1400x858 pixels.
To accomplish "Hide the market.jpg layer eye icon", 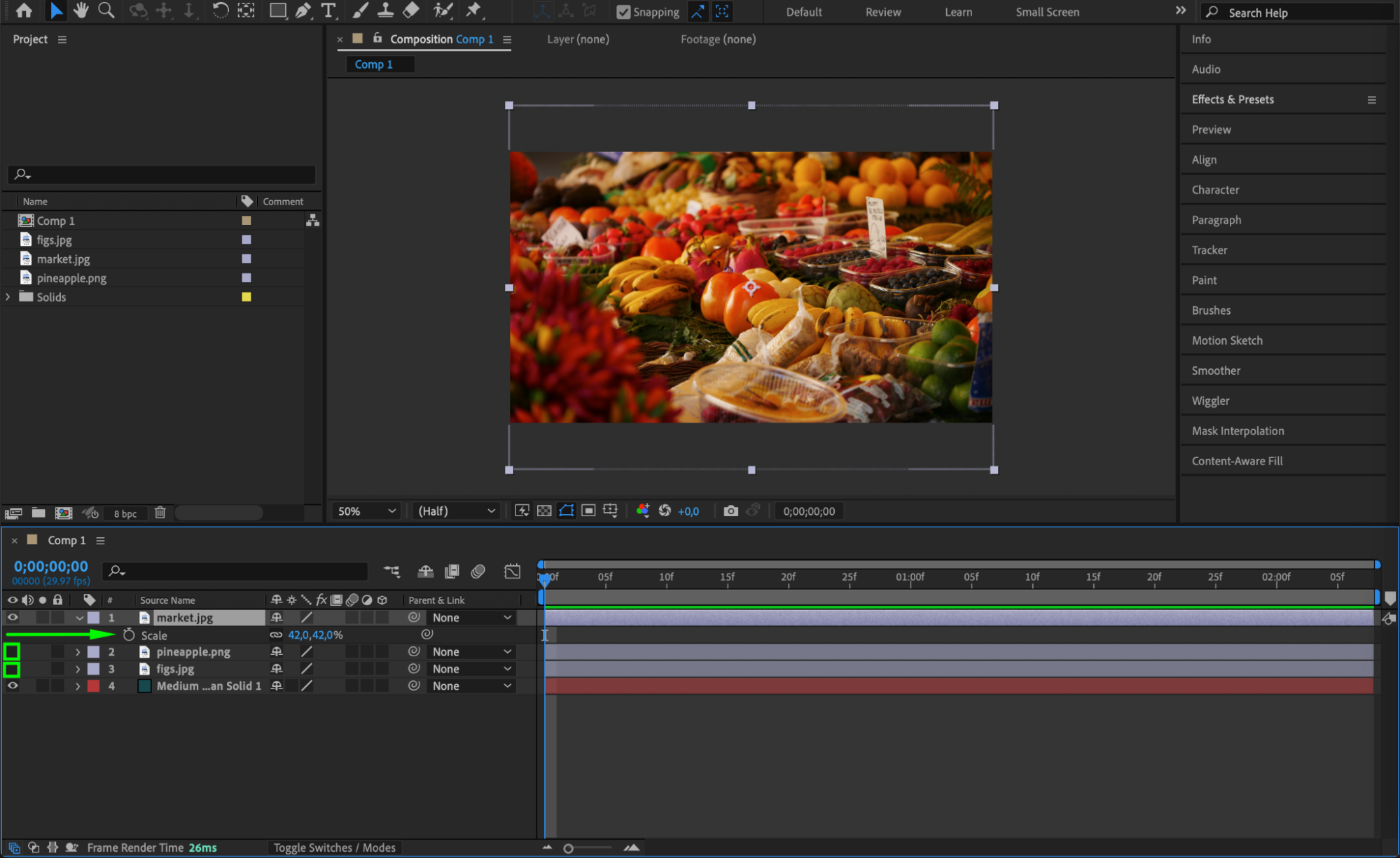I will [x=13, y=617].
